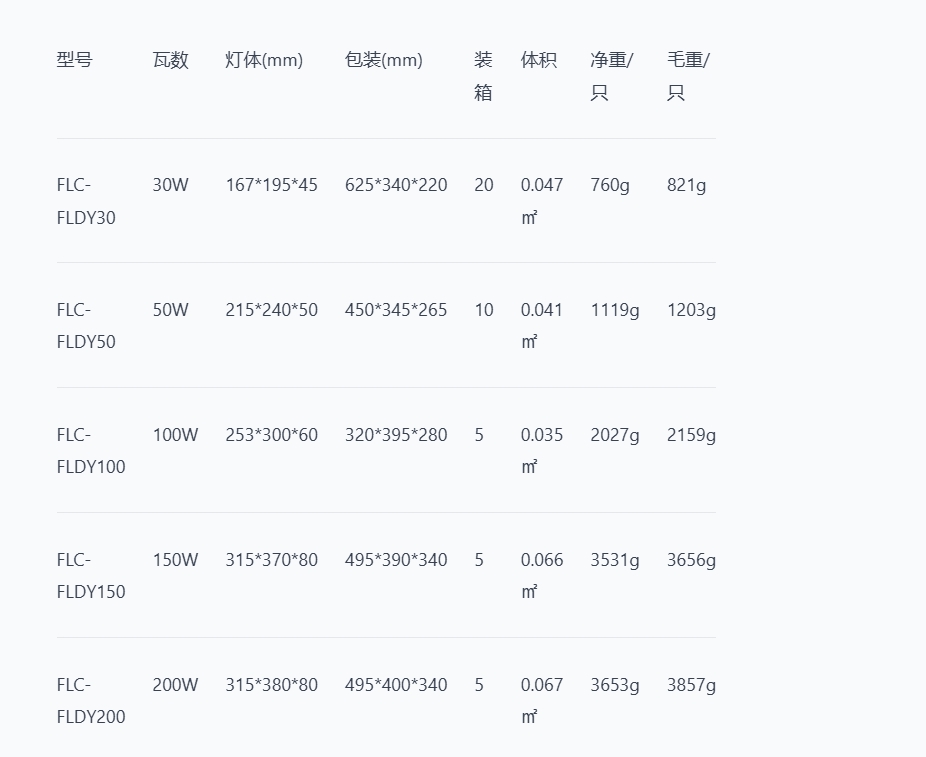
Task: Click the 30W wattage cell
Action: click(170, 185)
